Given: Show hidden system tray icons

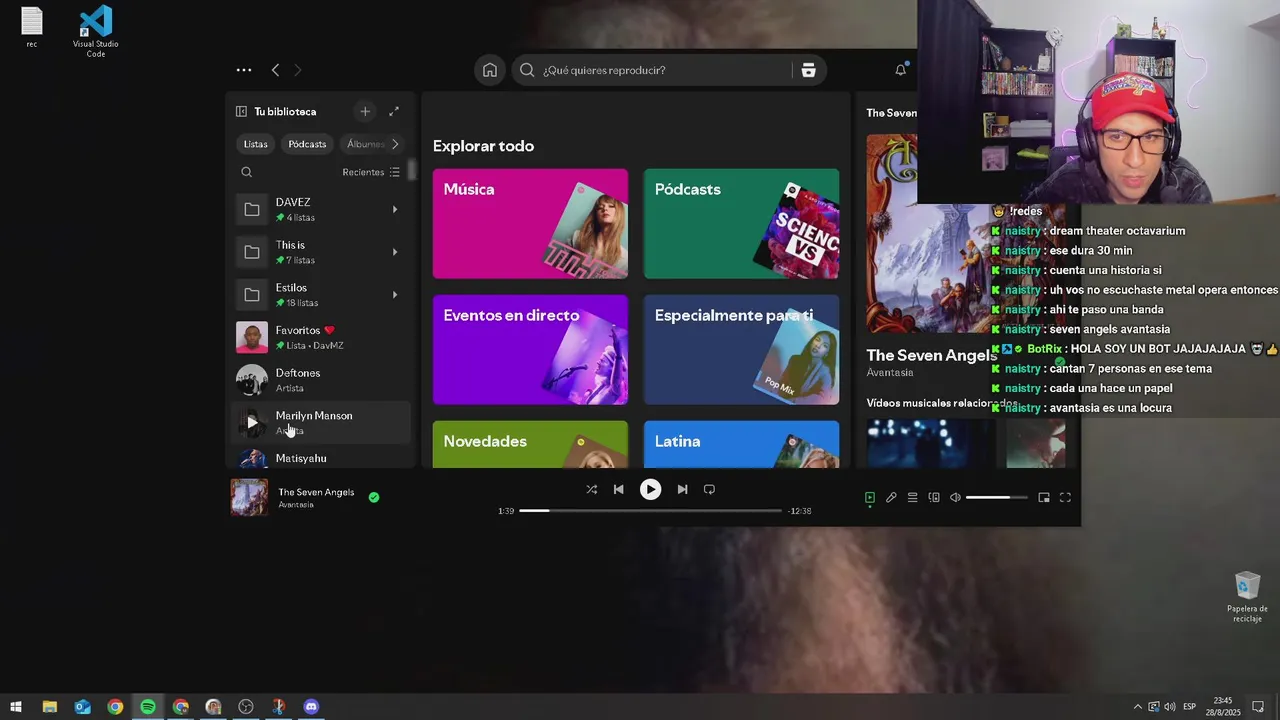Looking at the screenshot, I should (x=1137, y=707).
